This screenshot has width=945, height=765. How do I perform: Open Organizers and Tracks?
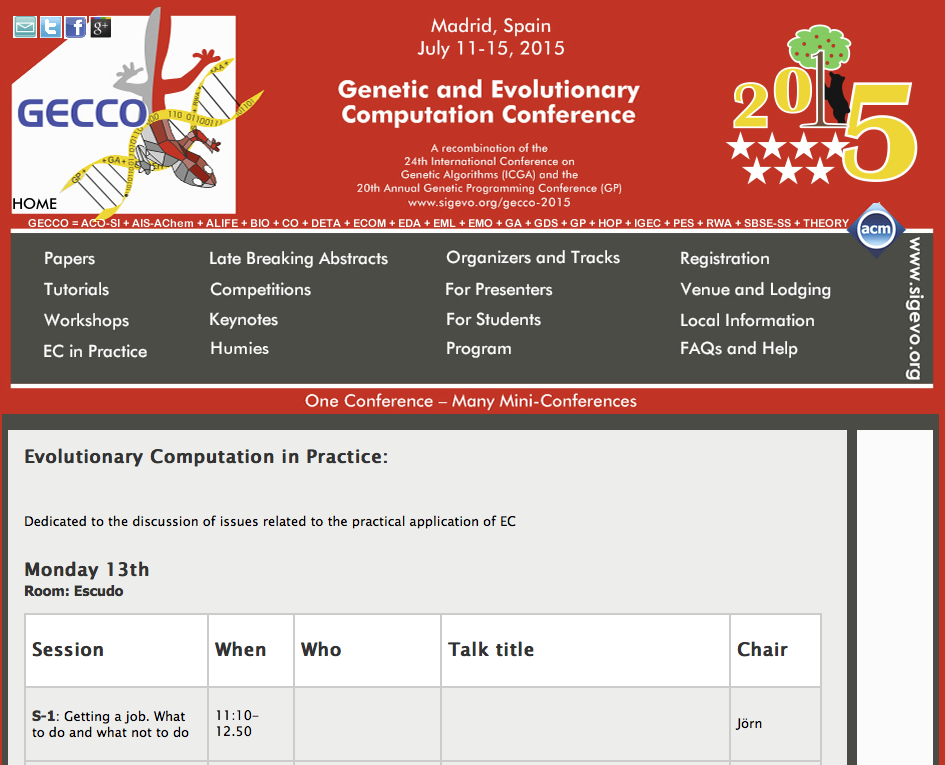pos(533,257)
